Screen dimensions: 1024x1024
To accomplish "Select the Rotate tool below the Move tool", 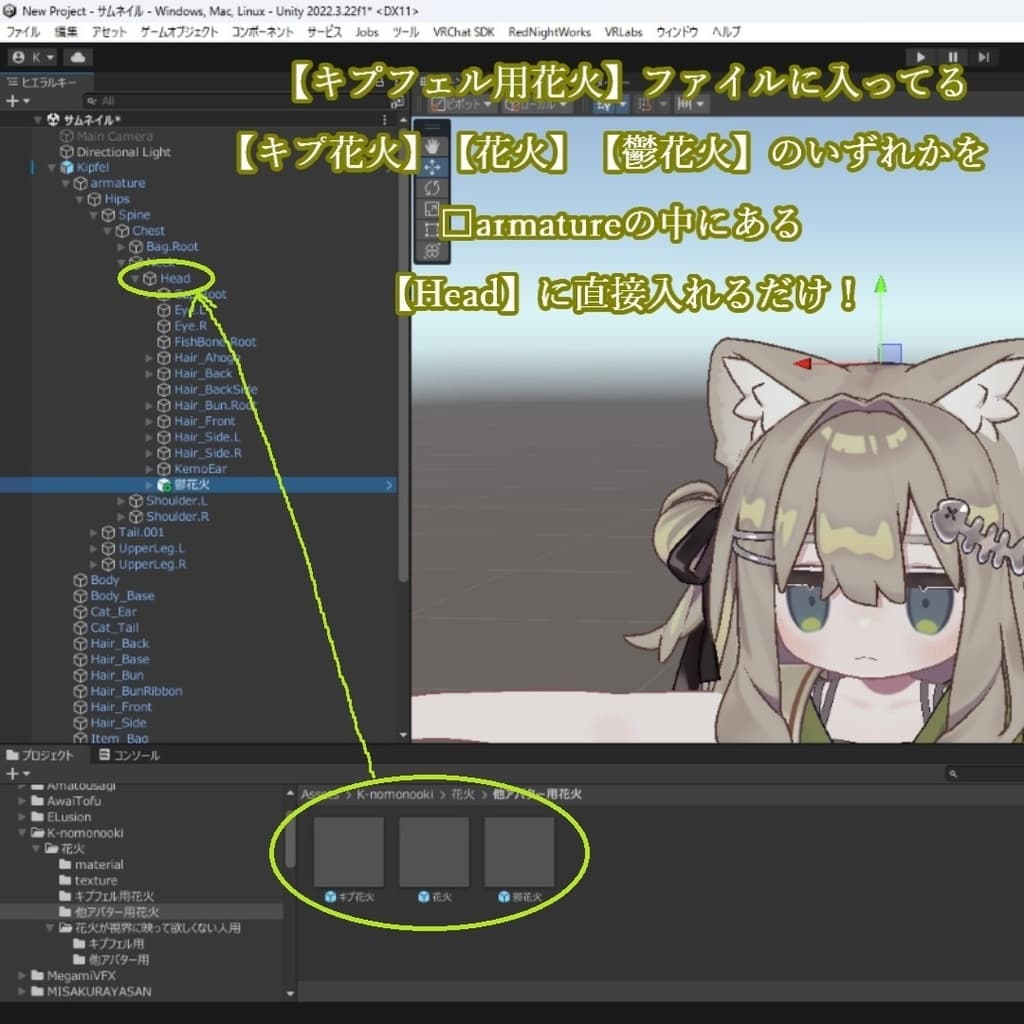I will point(432,188).
